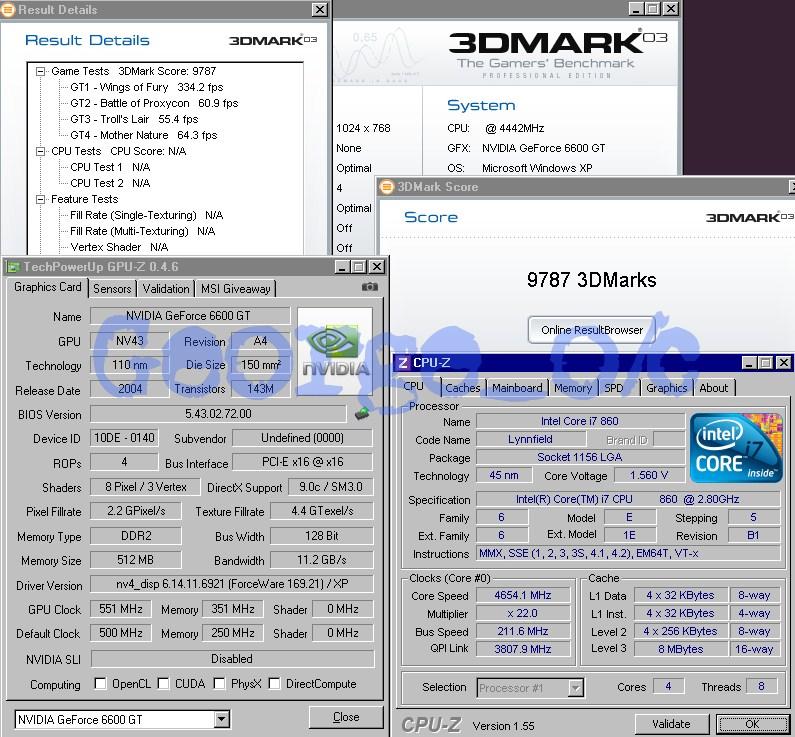Switch to the Validation tab in GPU-Z

pyautogui.click(x=166, y=289)
